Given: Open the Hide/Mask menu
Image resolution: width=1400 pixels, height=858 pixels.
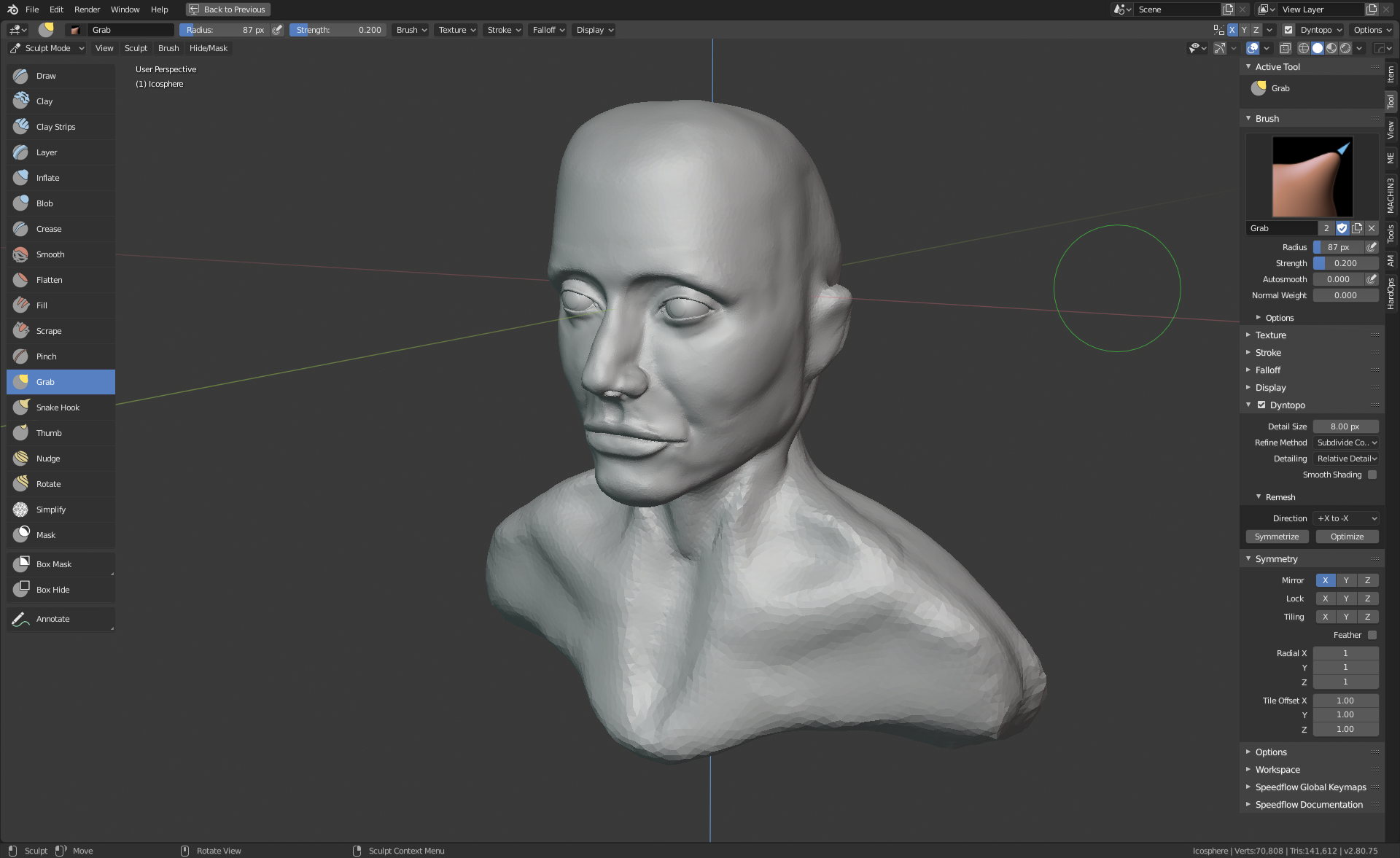Looking at the screenshot, I should (209, 48).
